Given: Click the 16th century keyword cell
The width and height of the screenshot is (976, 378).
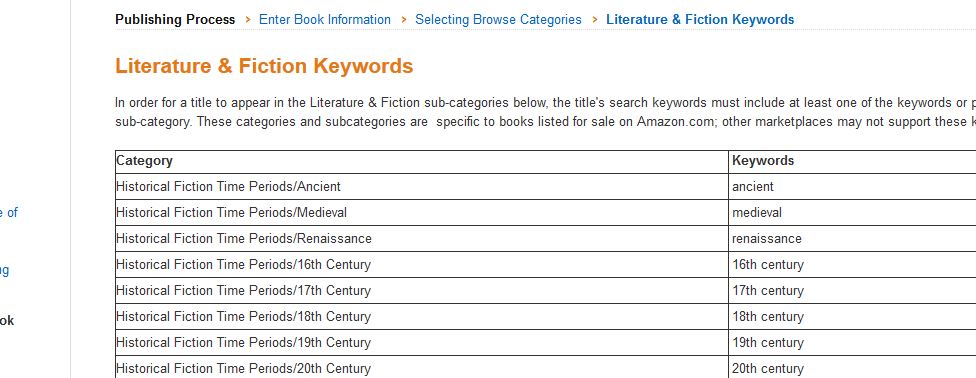Looking at the screenshot, I should (854, 265).
